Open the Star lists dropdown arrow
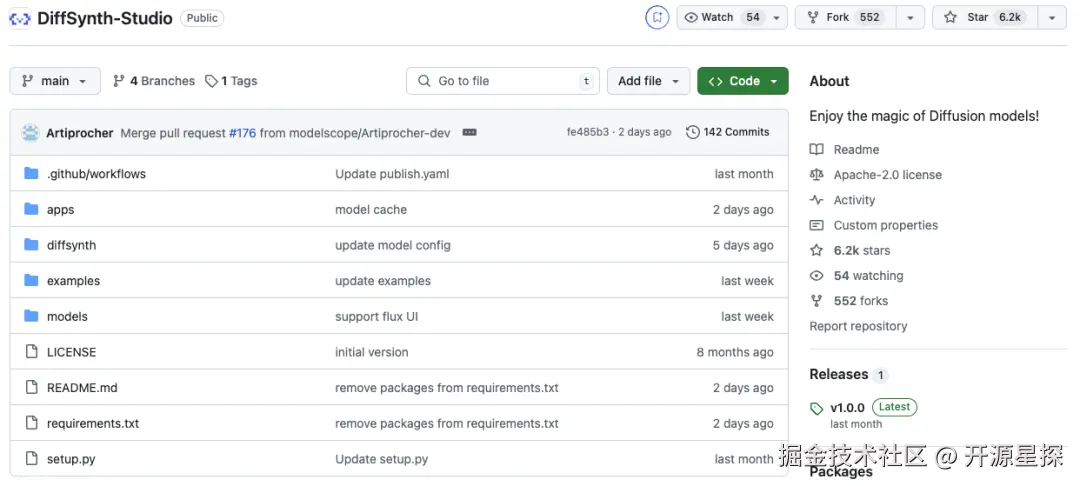This screenshot has height=486, width=1080. point(1052,18)
